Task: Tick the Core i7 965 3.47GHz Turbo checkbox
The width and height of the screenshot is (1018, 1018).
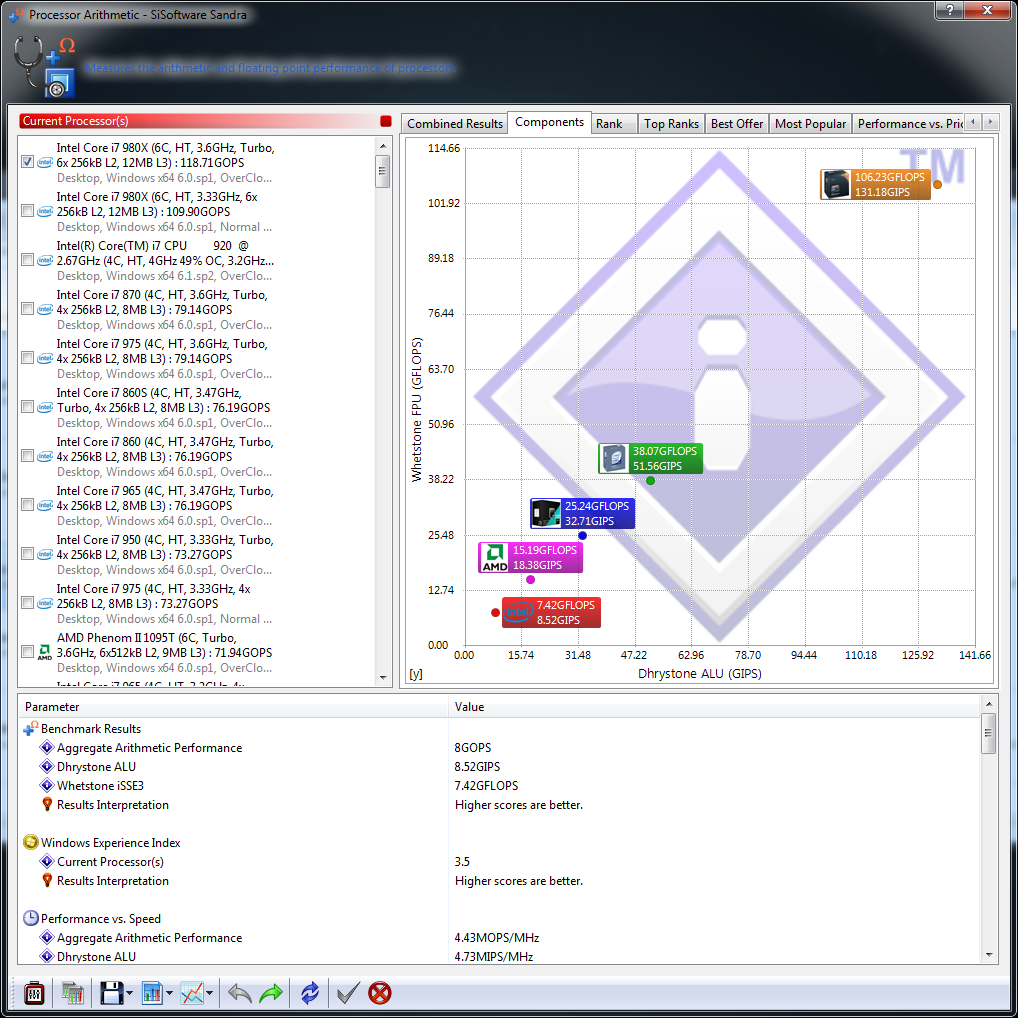Action: [x=27, y=504]
